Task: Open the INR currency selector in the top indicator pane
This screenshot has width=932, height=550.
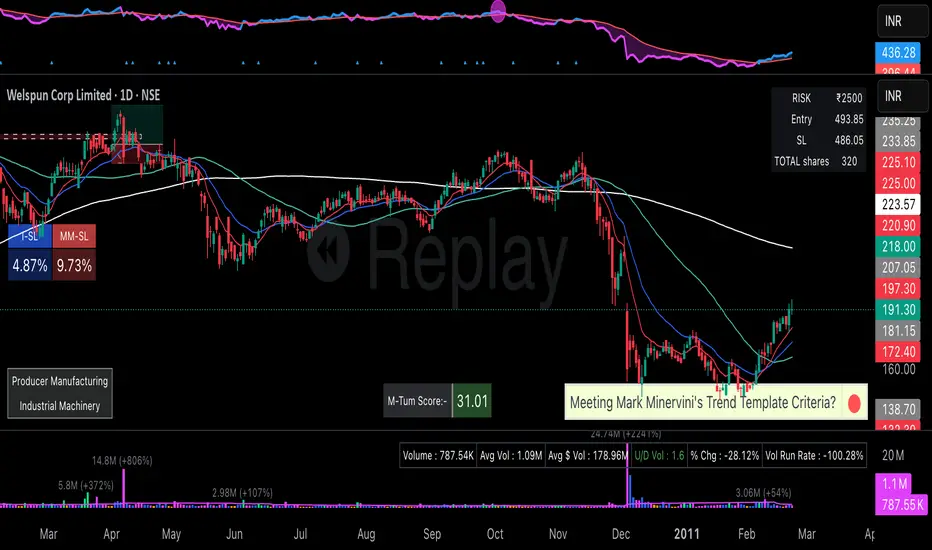Action: pyautogui.click(x=903, y=21)
